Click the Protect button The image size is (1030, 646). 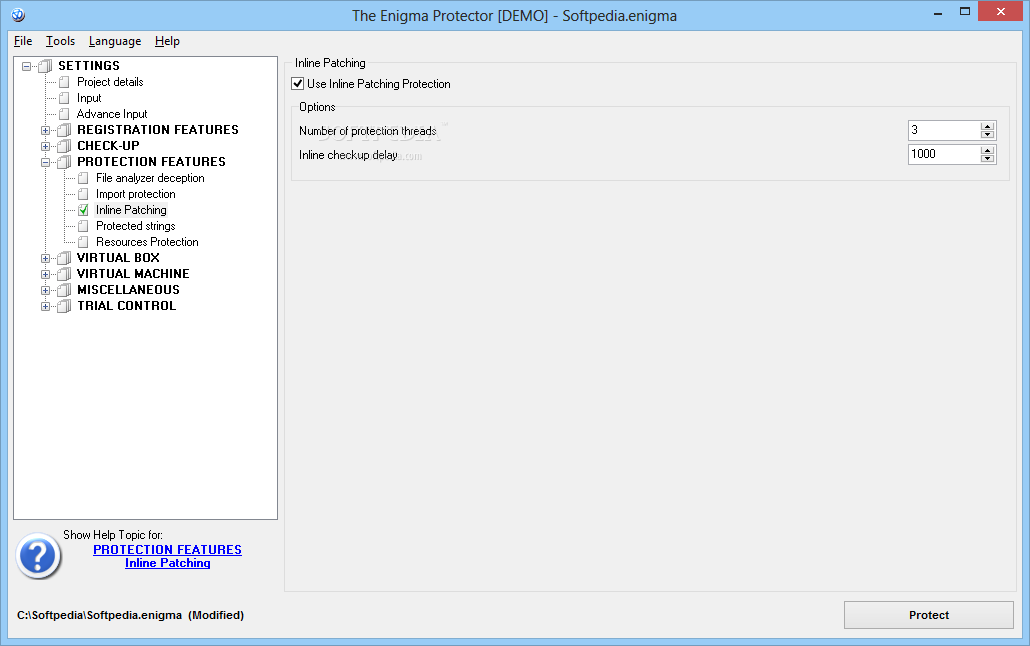929,615
